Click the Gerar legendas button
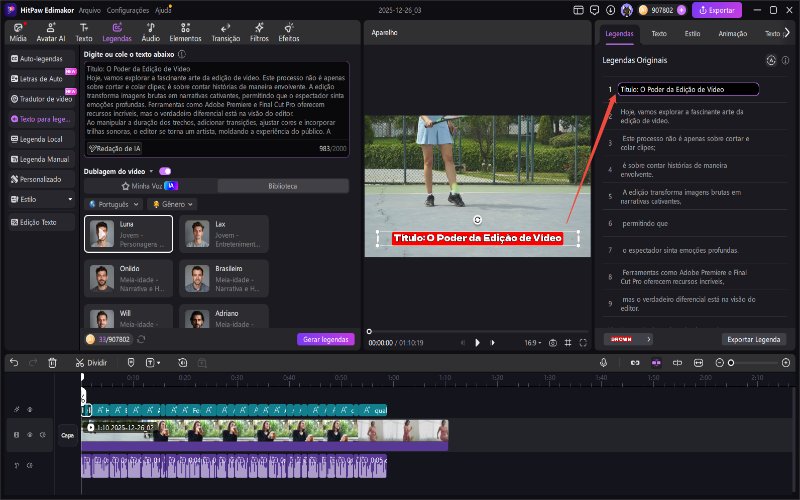The width and height of the screenshot is (800, 500). click(x=326, y=339)
